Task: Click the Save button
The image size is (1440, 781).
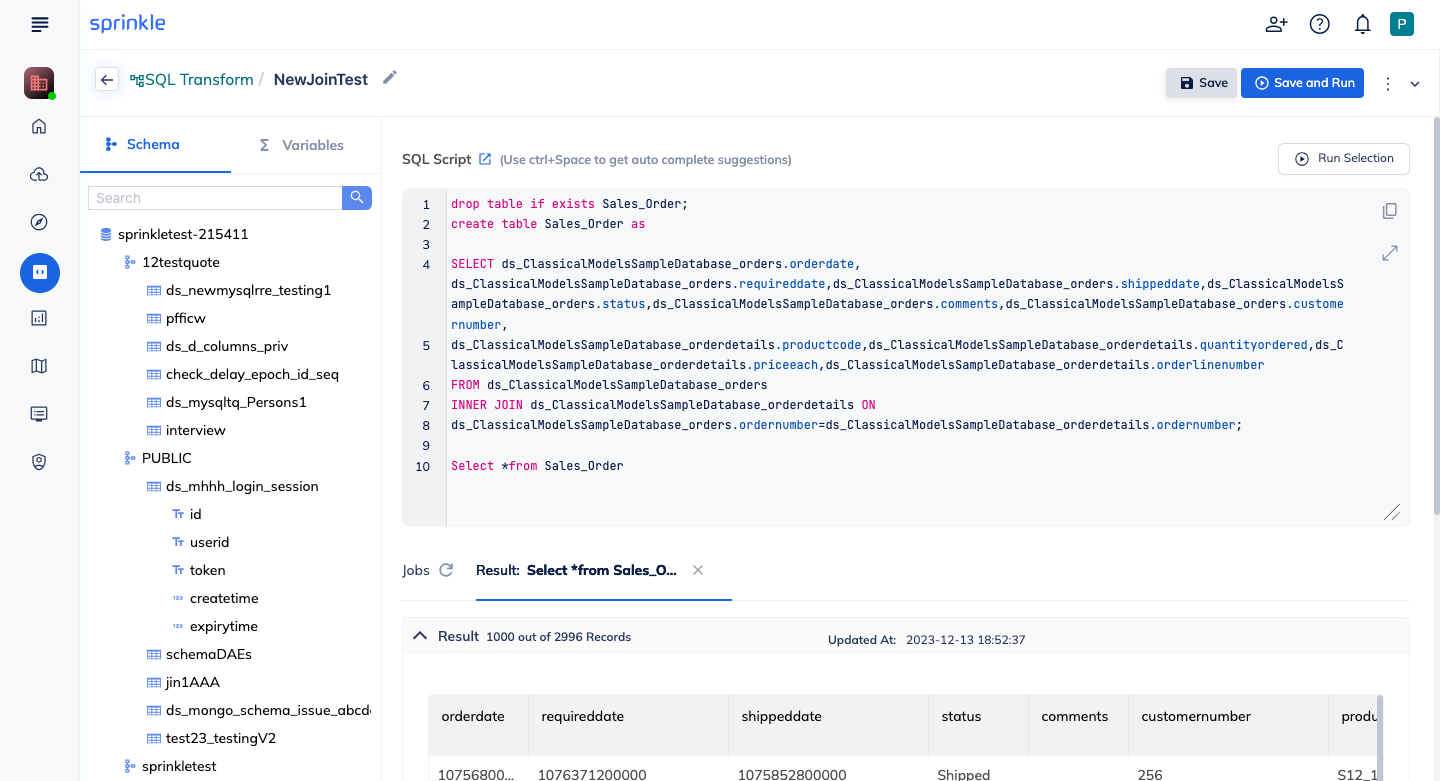Action: click(x=1202, y=83)
